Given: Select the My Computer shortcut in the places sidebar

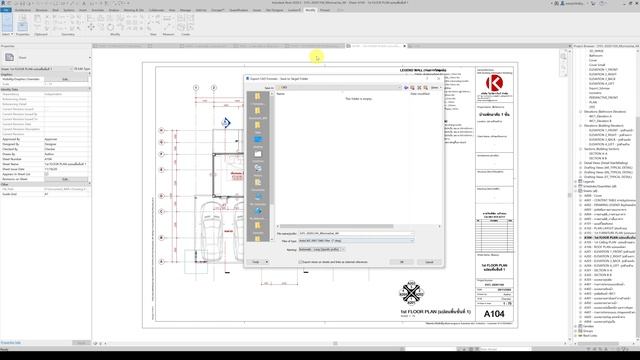Looking at the screenshot, I should 258,197.
